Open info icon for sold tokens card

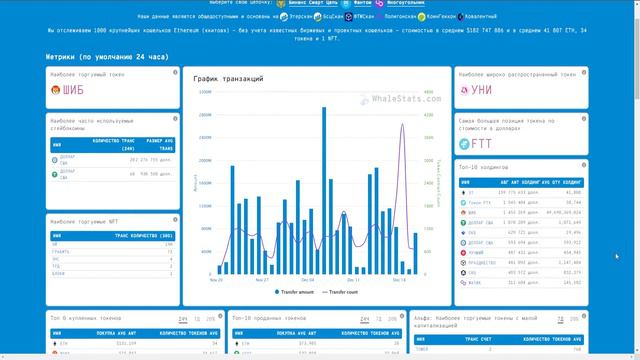pyautogui.click(x=402, y=316)
